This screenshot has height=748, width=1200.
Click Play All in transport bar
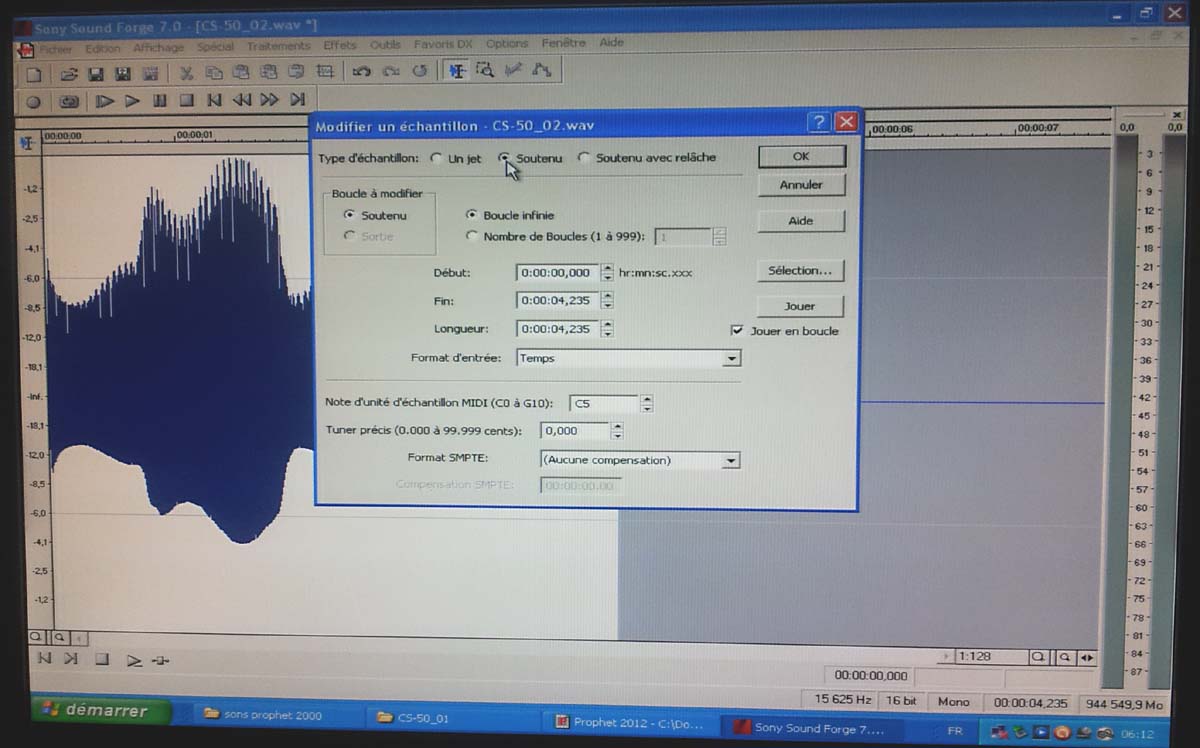click(x=104, y=101)
